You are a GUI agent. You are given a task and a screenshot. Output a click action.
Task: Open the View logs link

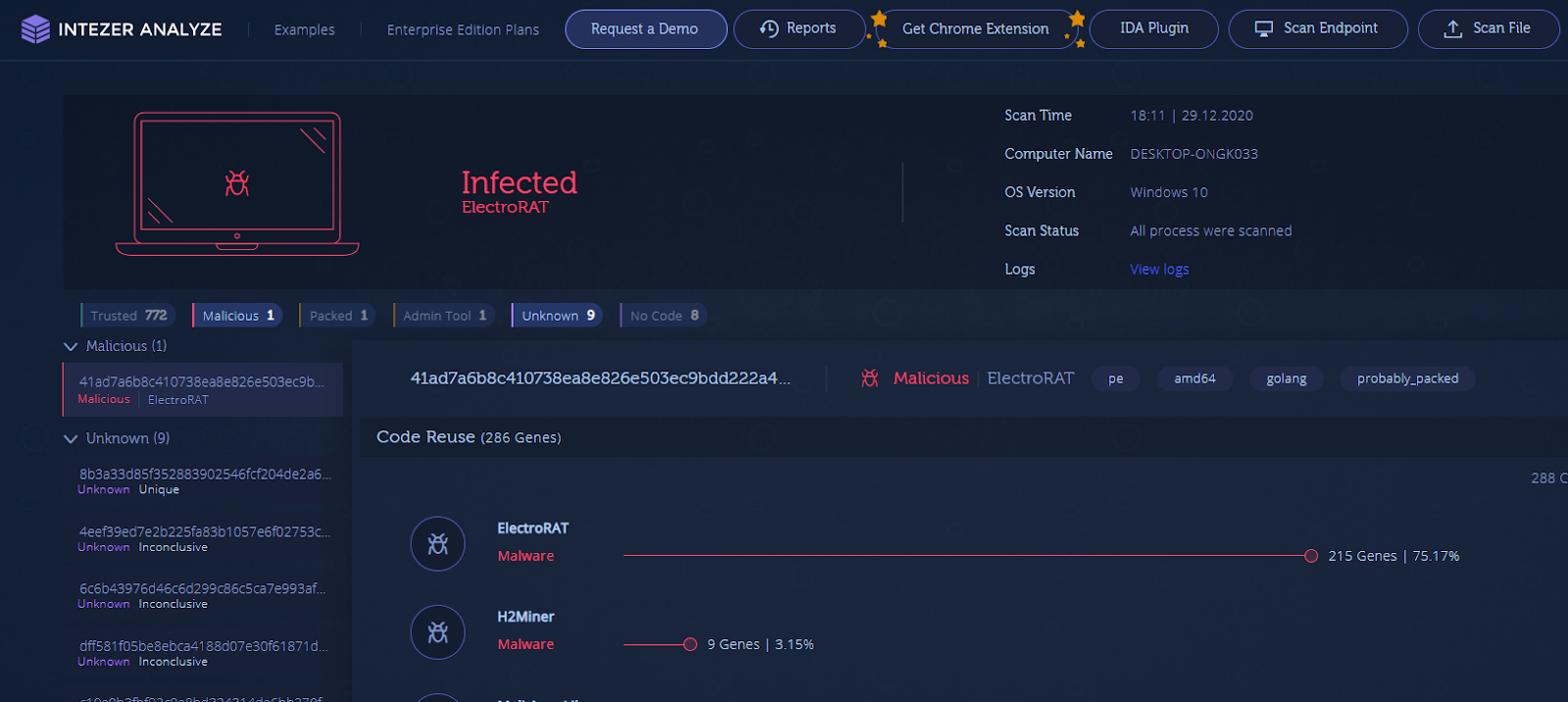coord(1159,270)
